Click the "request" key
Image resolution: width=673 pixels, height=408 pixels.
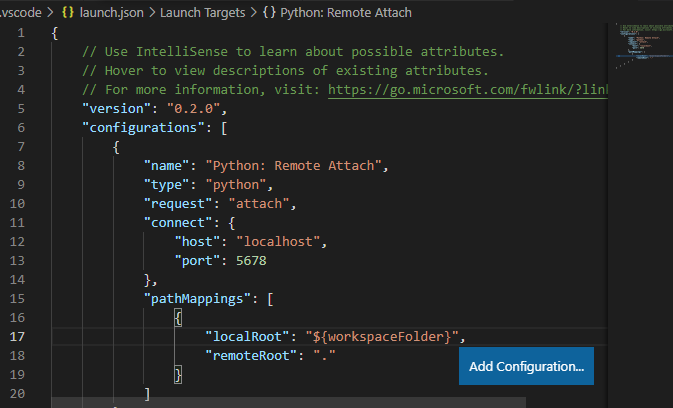pos(178,203)
